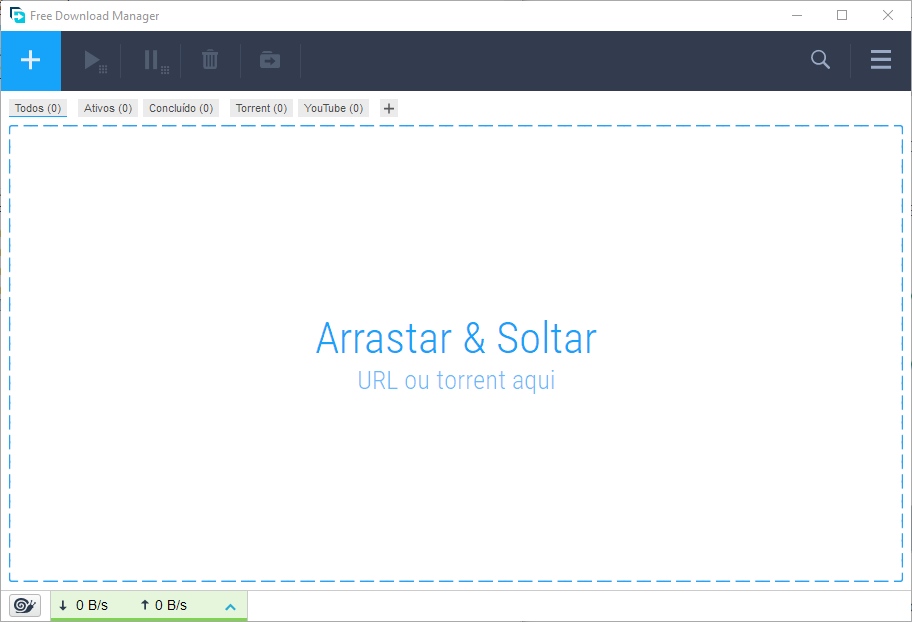Expand the speed panel chevron
This screenshot has width=912, height=622.
pos(230,607)
